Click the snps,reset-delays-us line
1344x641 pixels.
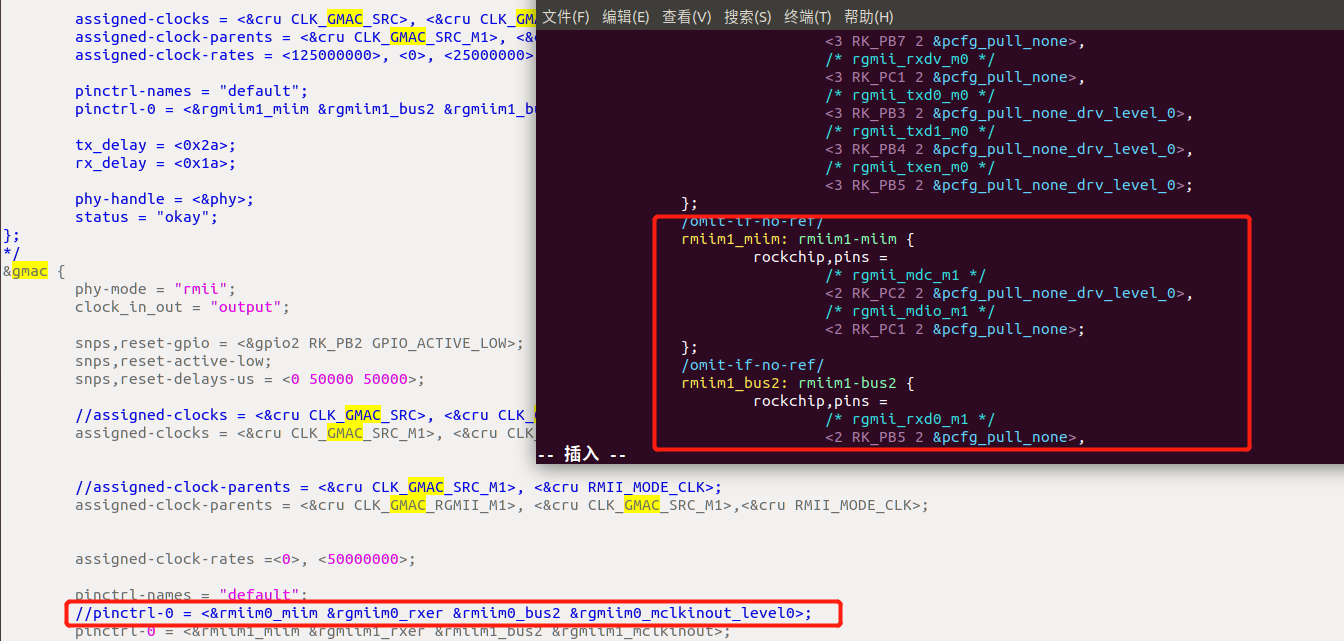point(250,379)
